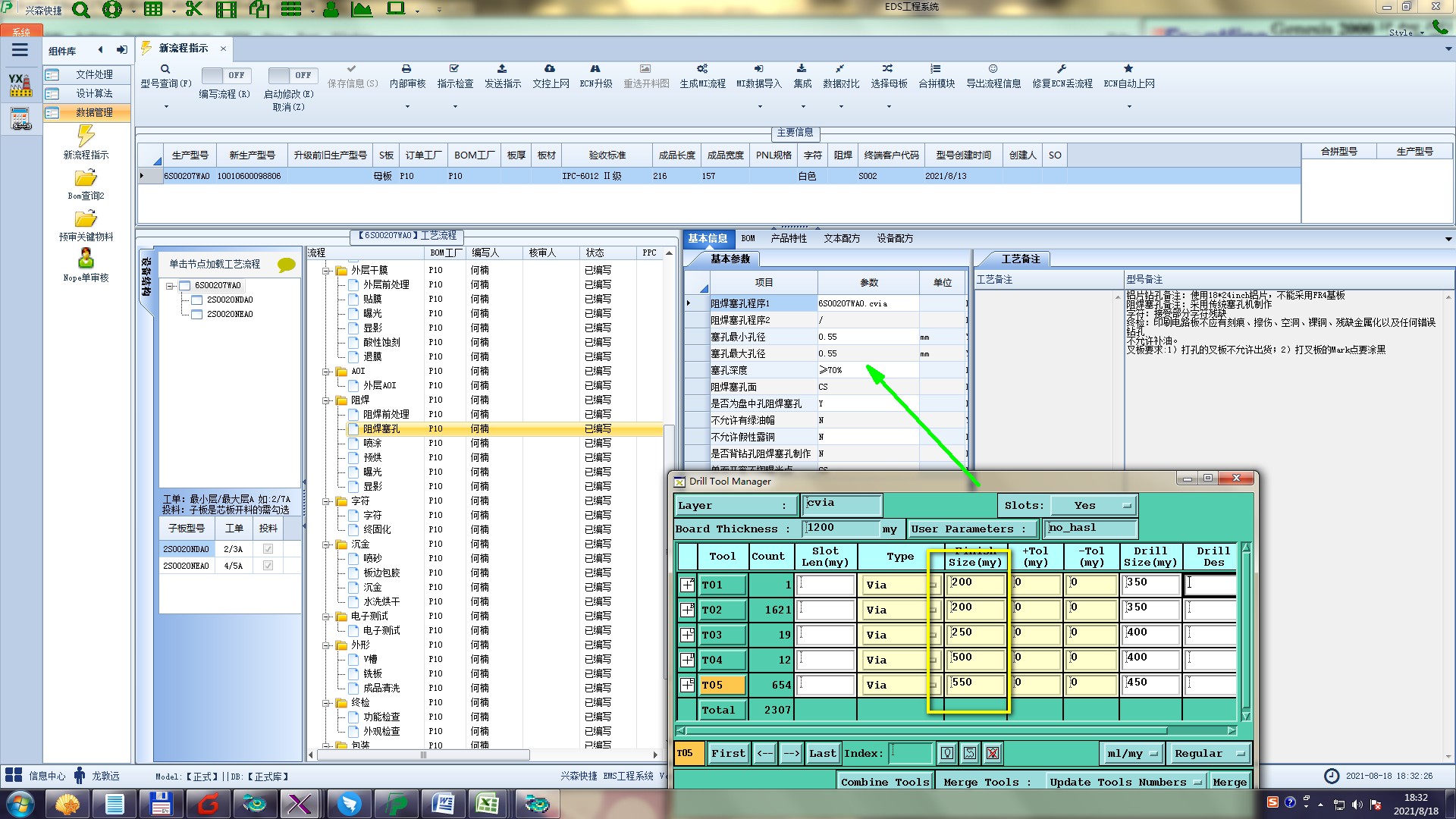Click the Nope单审核 person icon

pos(86,258)
